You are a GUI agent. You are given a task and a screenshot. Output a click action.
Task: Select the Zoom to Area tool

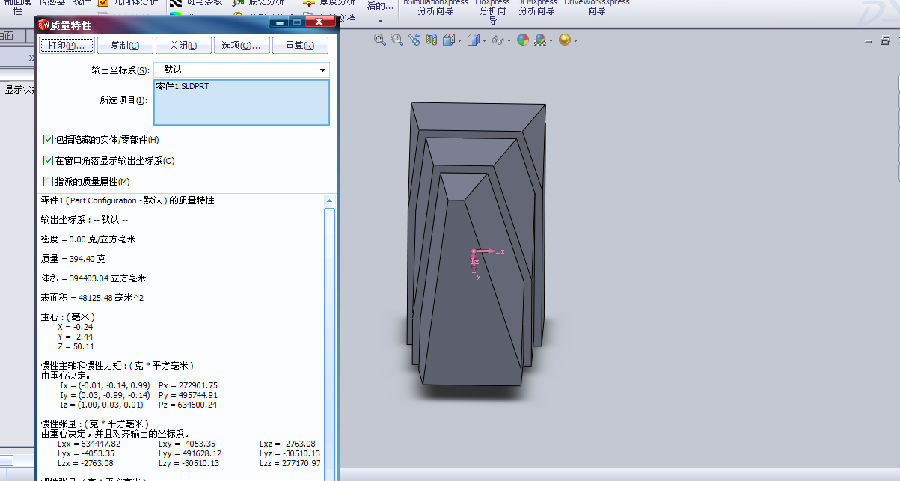click(398, 40)
